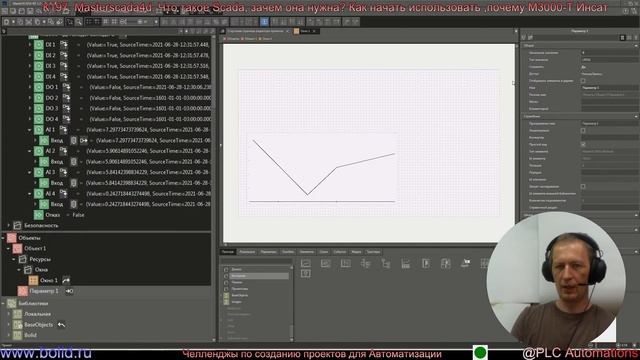
Task: Switch to the События bottom tab
Action: point(340,252)
